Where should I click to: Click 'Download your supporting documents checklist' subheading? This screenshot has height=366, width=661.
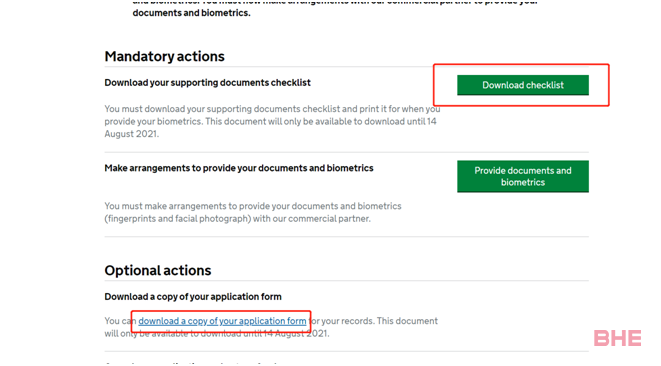tap(207, 83)
